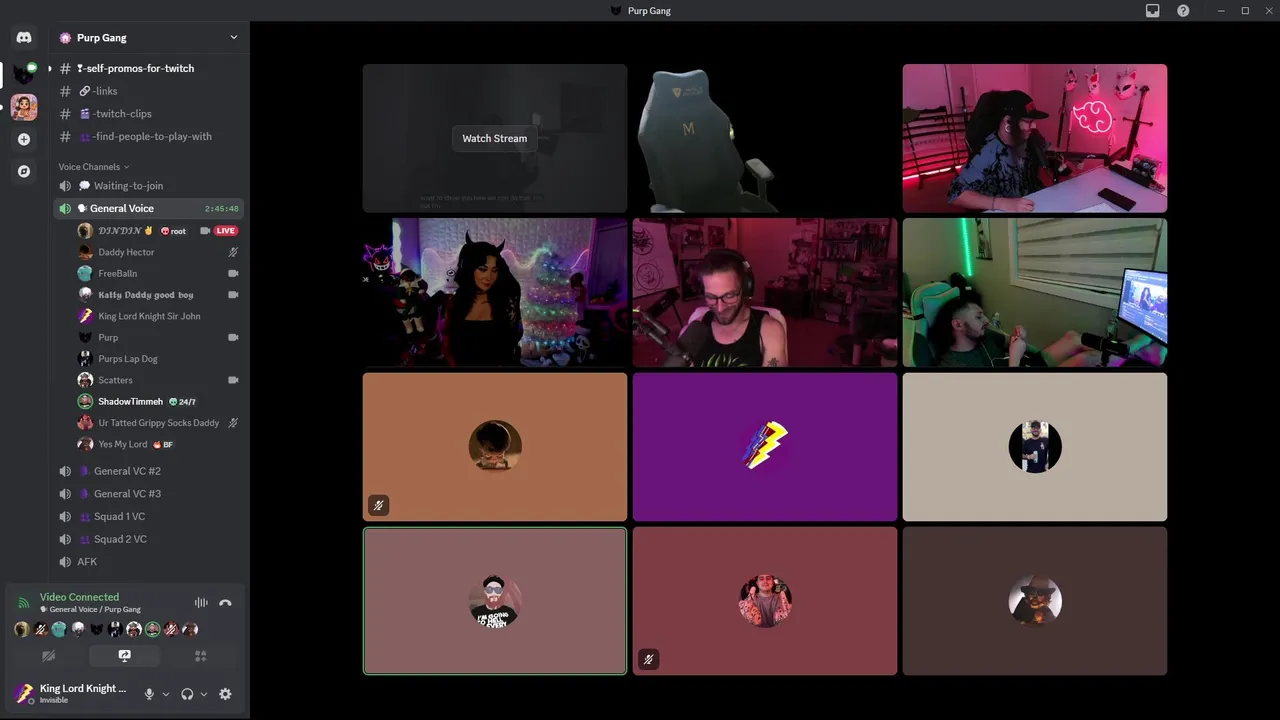Collapse the Voice Channels category
The image size is (1280, 720).
coord(93,167)
